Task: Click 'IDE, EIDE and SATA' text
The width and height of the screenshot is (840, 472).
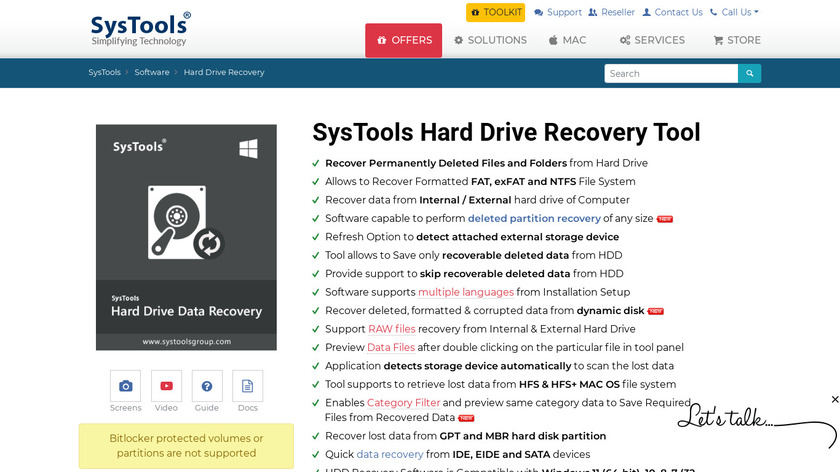Action: coord(501,454)
